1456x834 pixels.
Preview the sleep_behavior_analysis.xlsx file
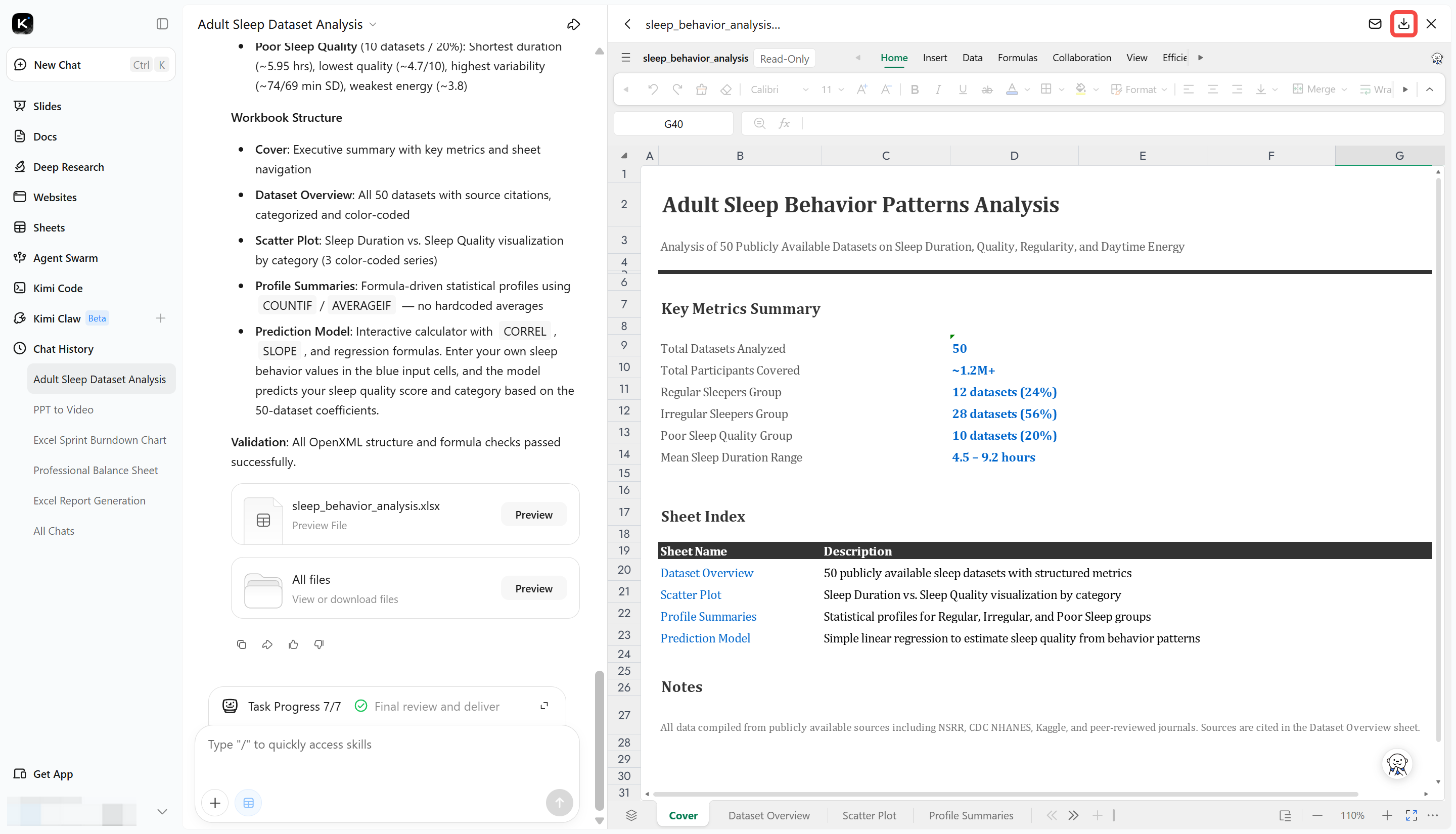click(x=534, y=515)
